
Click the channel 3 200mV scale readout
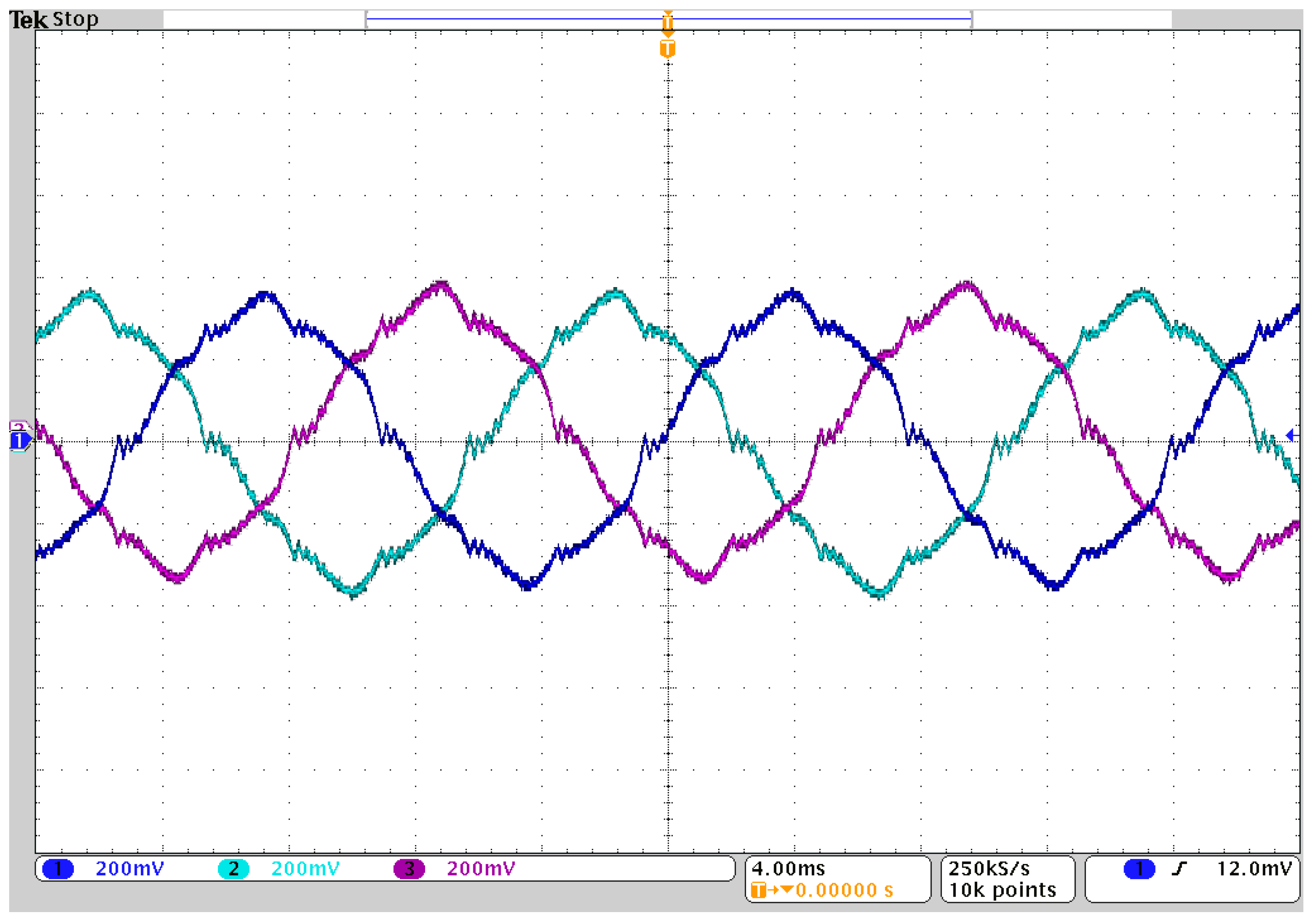click(481, 869)
